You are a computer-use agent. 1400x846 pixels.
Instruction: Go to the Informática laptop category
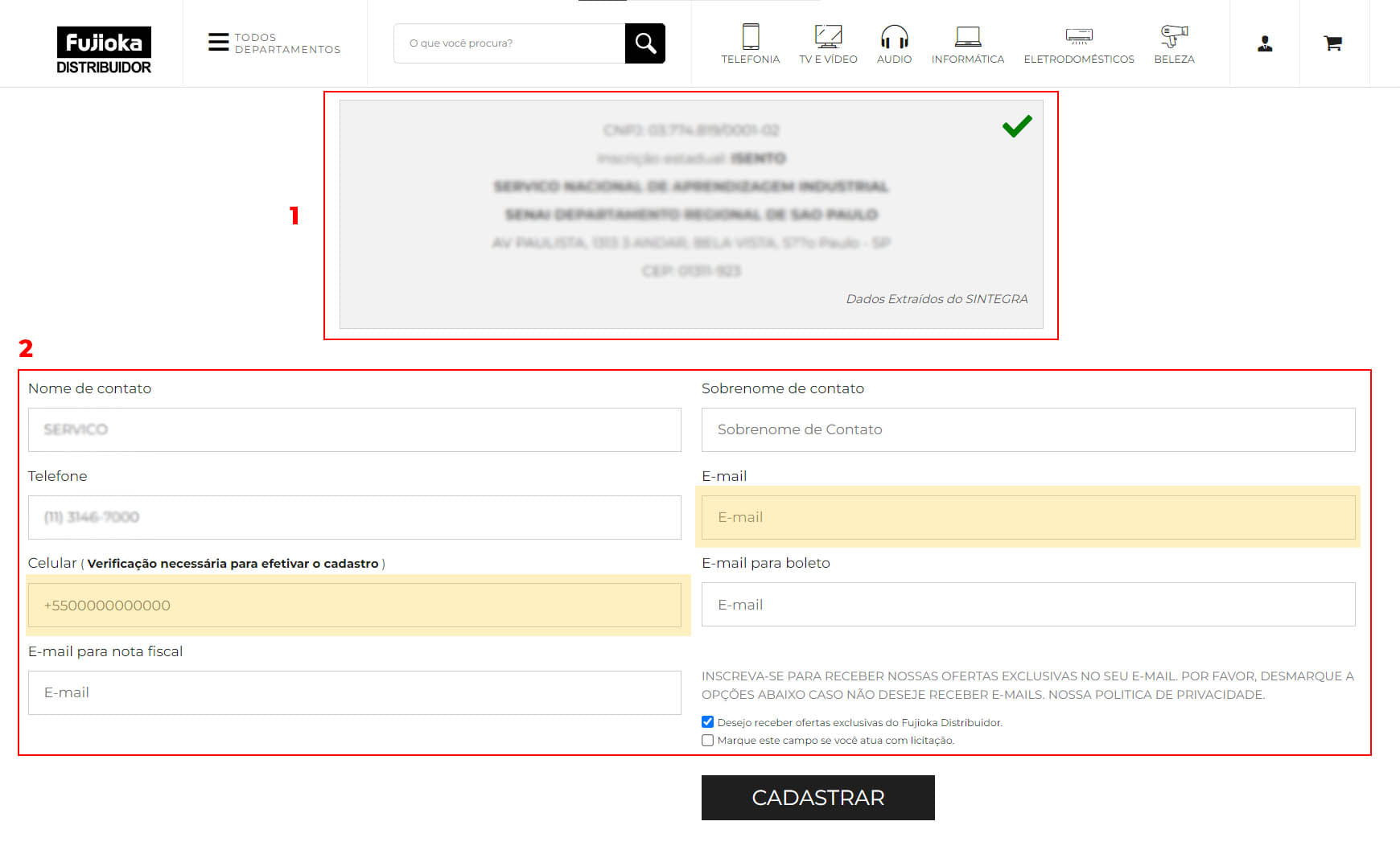coord(967,43)
